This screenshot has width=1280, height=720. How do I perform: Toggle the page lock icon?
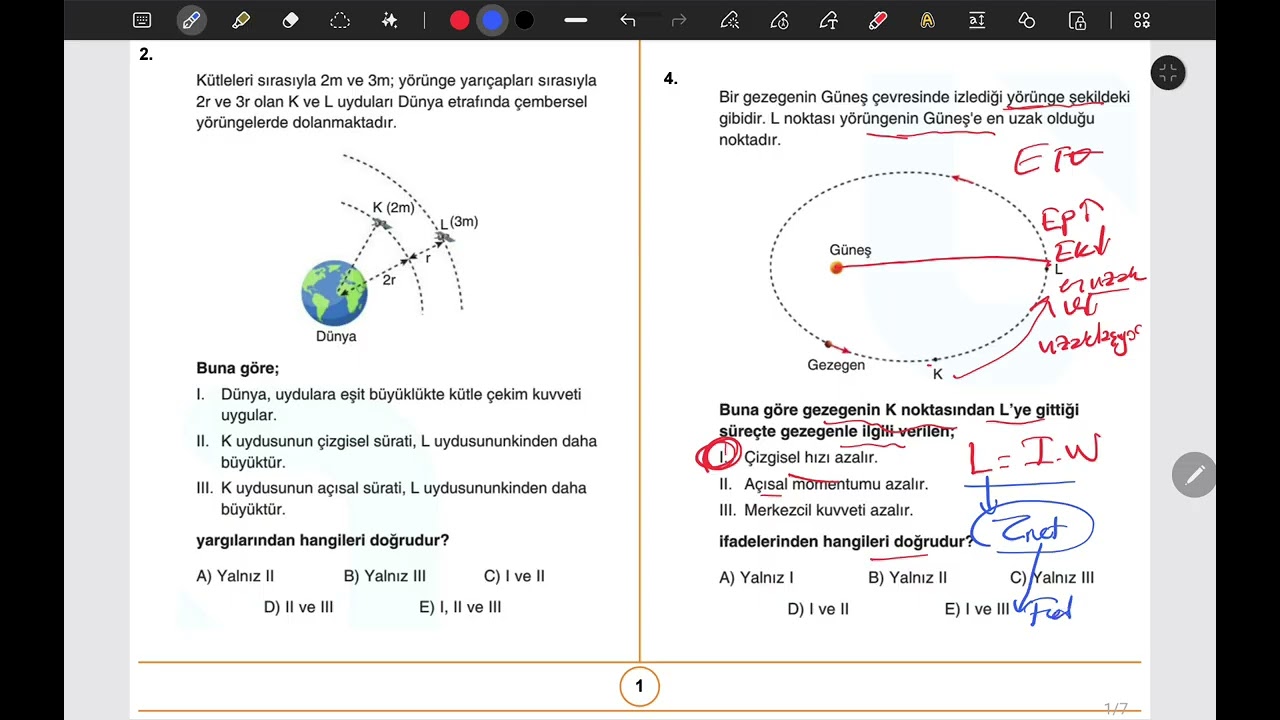point(1077,20)
